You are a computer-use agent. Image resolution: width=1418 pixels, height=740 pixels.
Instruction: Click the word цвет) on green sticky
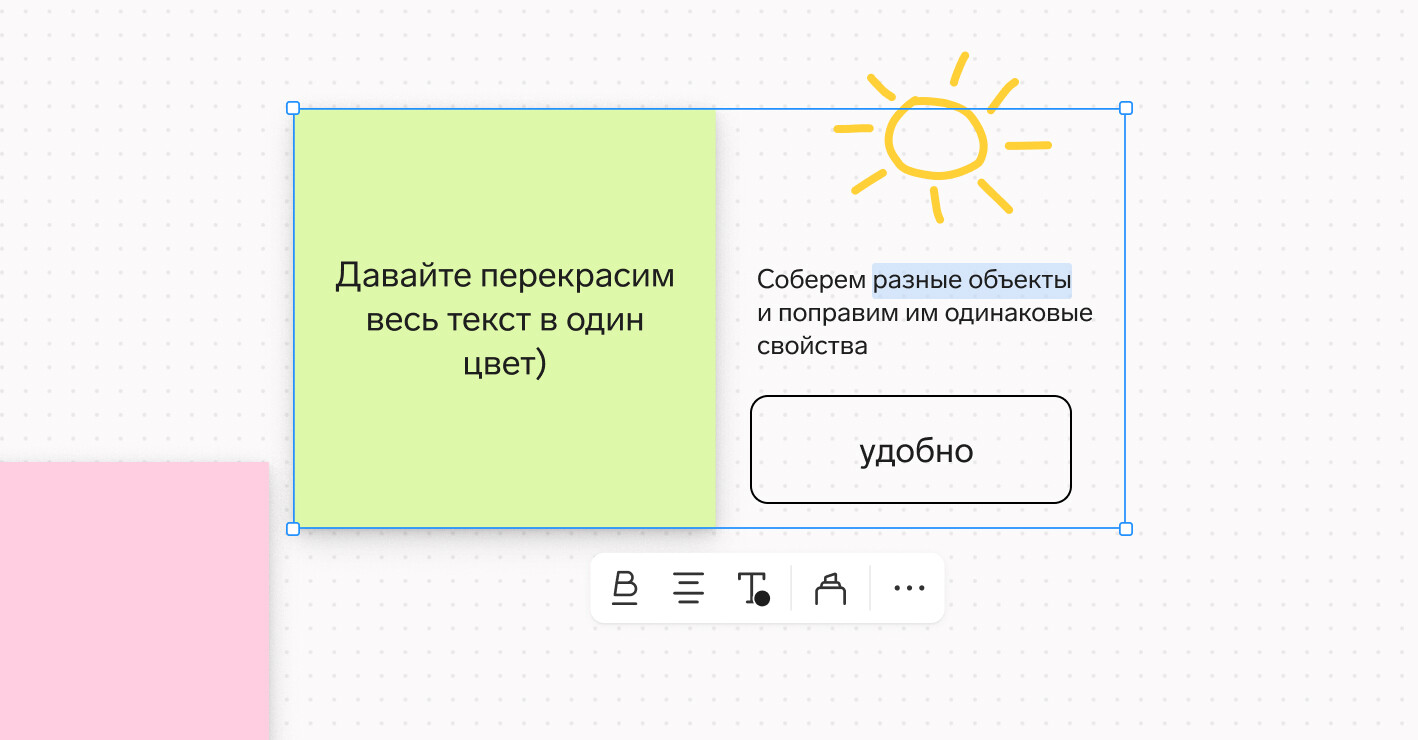[505, 363]
